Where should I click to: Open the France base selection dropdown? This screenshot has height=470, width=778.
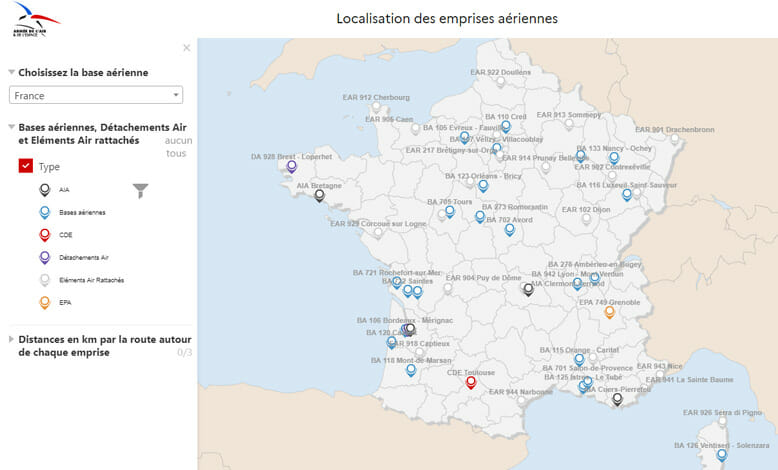point(96,95)
